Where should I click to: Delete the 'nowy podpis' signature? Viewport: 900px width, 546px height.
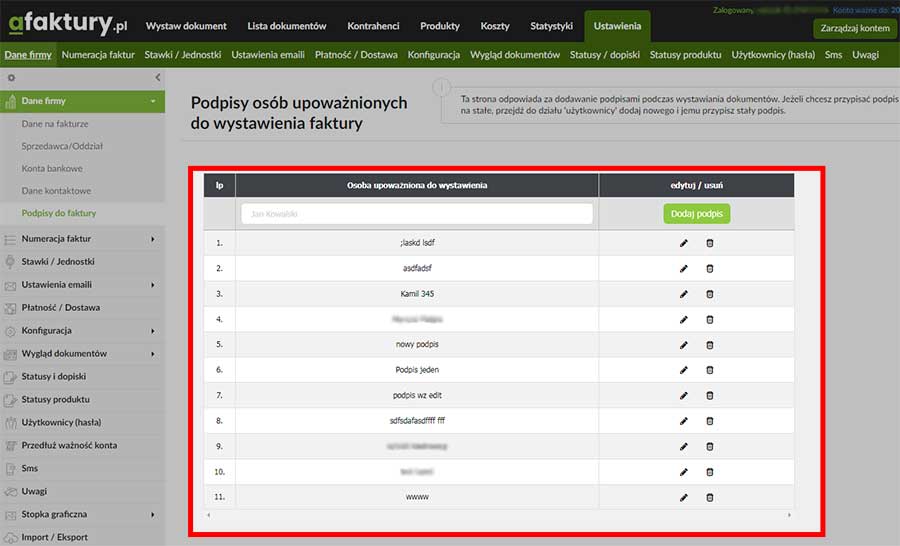tap(709, 345)
